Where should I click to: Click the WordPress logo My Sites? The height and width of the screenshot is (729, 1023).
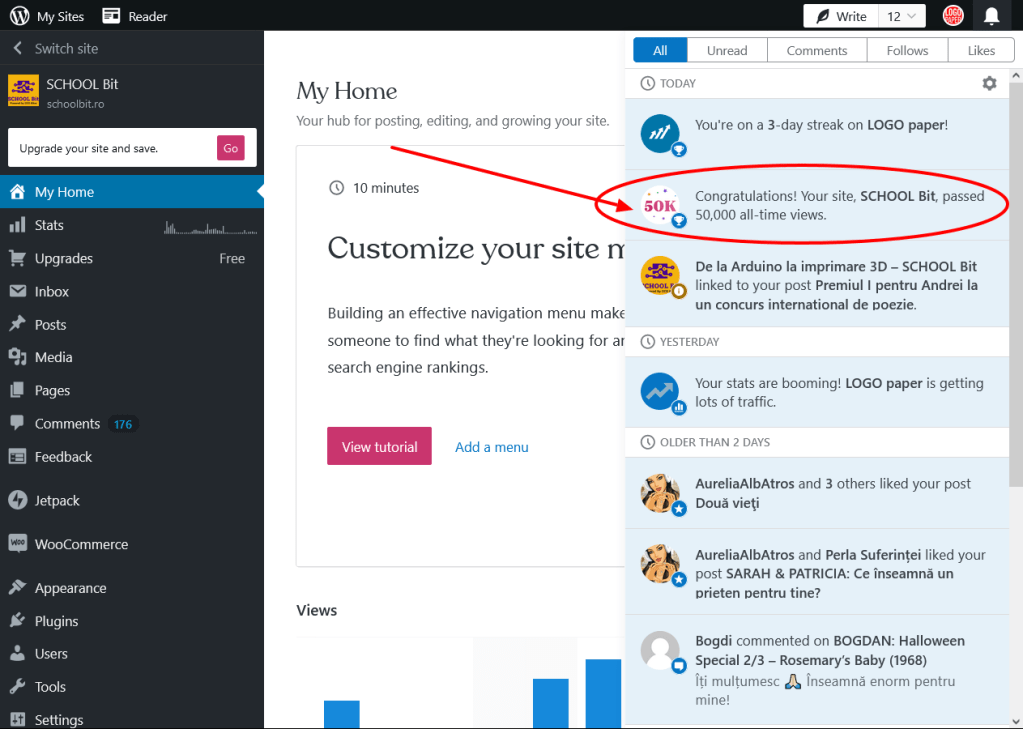pyautogui.click(x=18, y=16)
